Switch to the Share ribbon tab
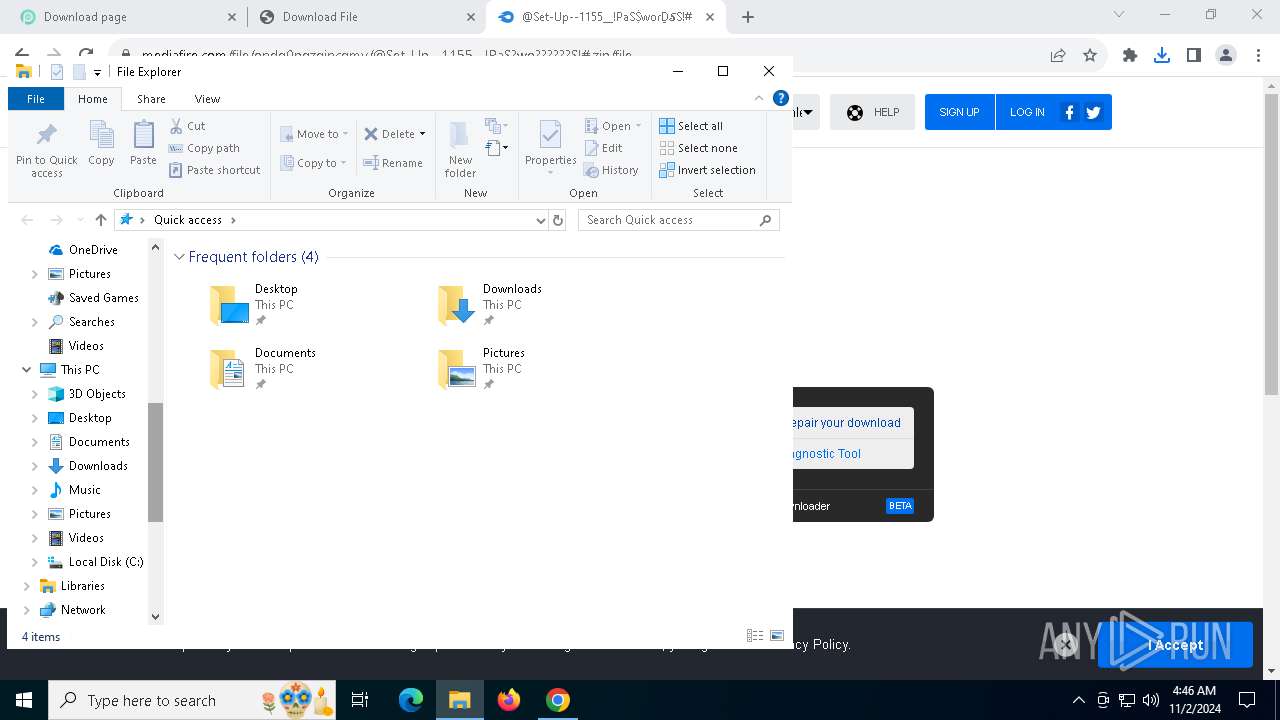Image resolution: width=1280 pixels, height=720 pixels. [151, 99]
